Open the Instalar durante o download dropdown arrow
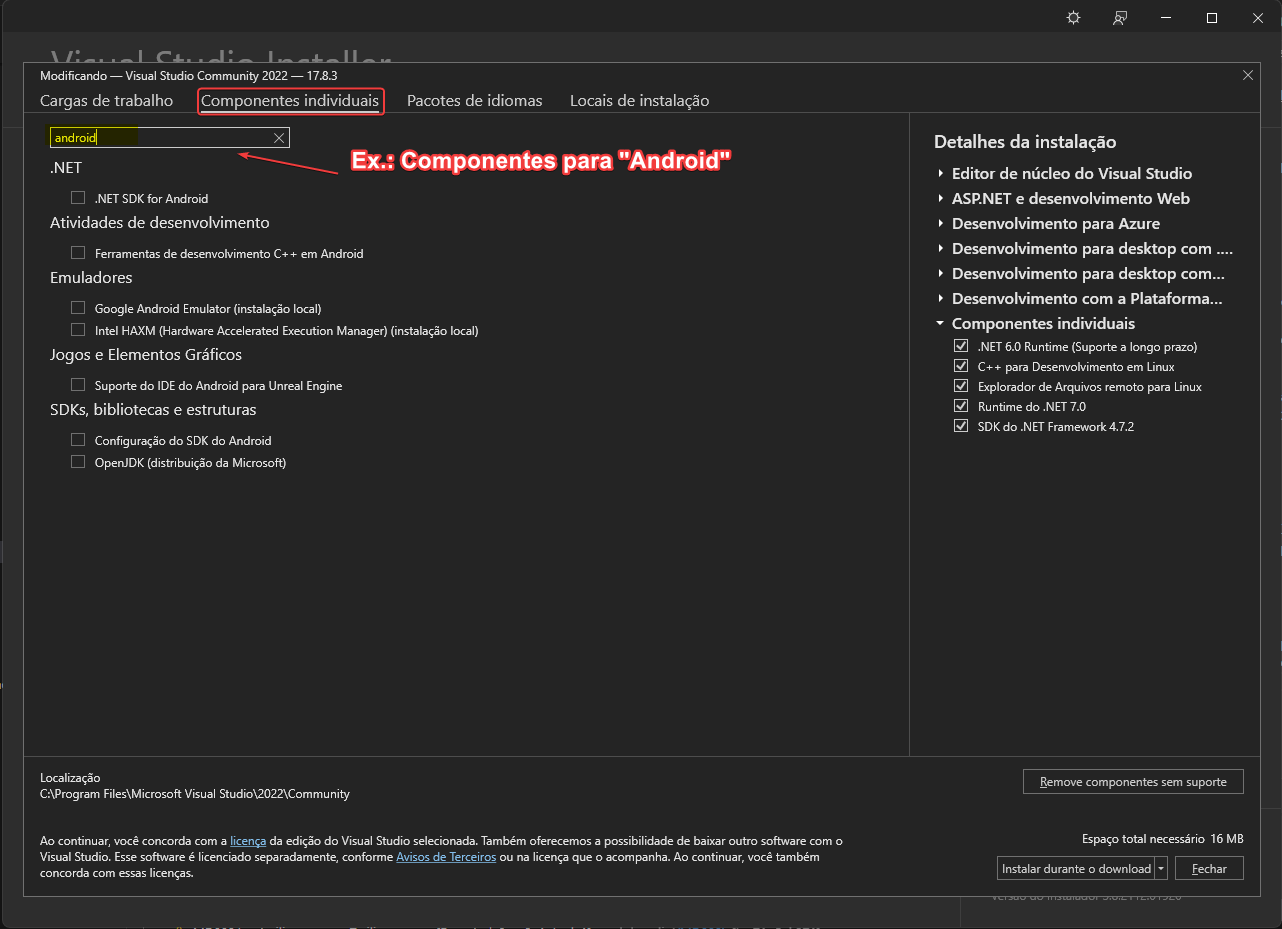 pos(1161,868)
